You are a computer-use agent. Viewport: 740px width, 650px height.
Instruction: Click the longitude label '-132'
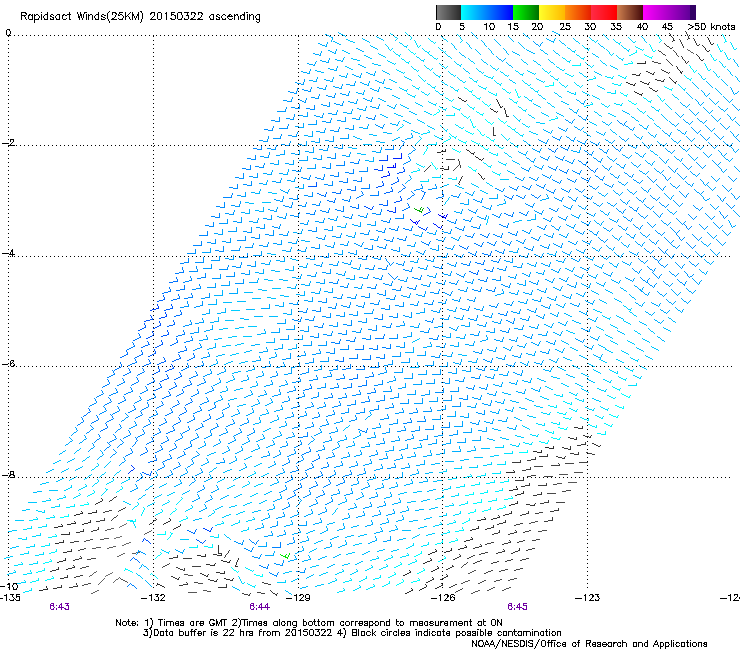click(x=153, y=598)
